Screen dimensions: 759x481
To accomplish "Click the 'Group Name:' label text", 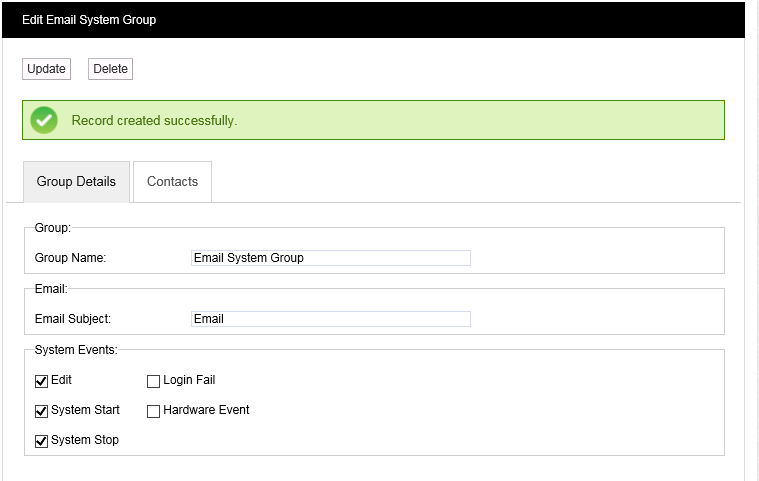I will (70, 258).
